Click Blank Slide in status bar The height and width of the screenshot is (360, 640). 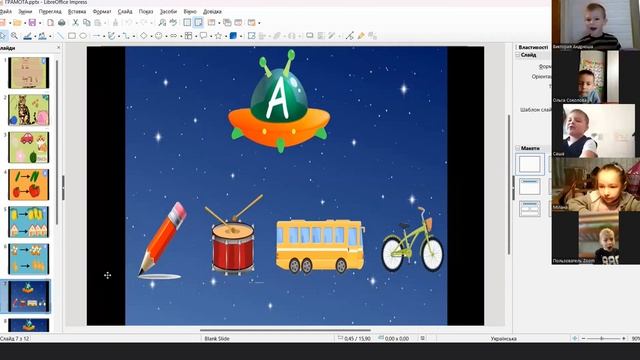(217, 338)
